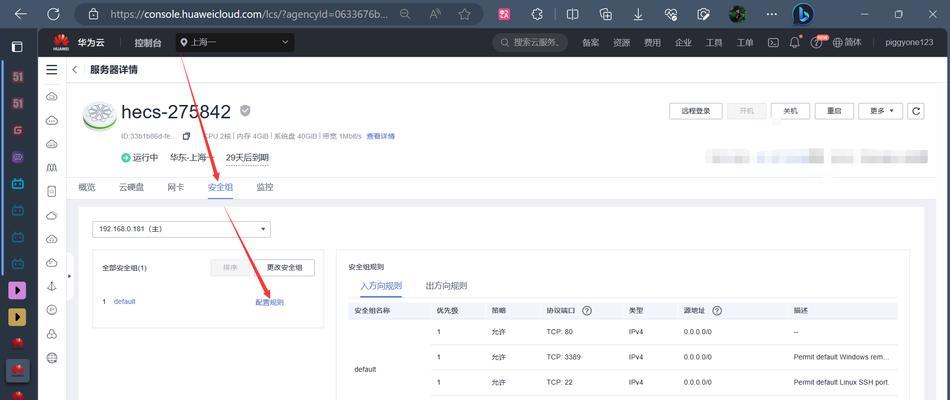This screenshot has height=400, width=950.
Task: Open Browser essentials heart icon
Action: pyautogui.click(x=670, y=14)
